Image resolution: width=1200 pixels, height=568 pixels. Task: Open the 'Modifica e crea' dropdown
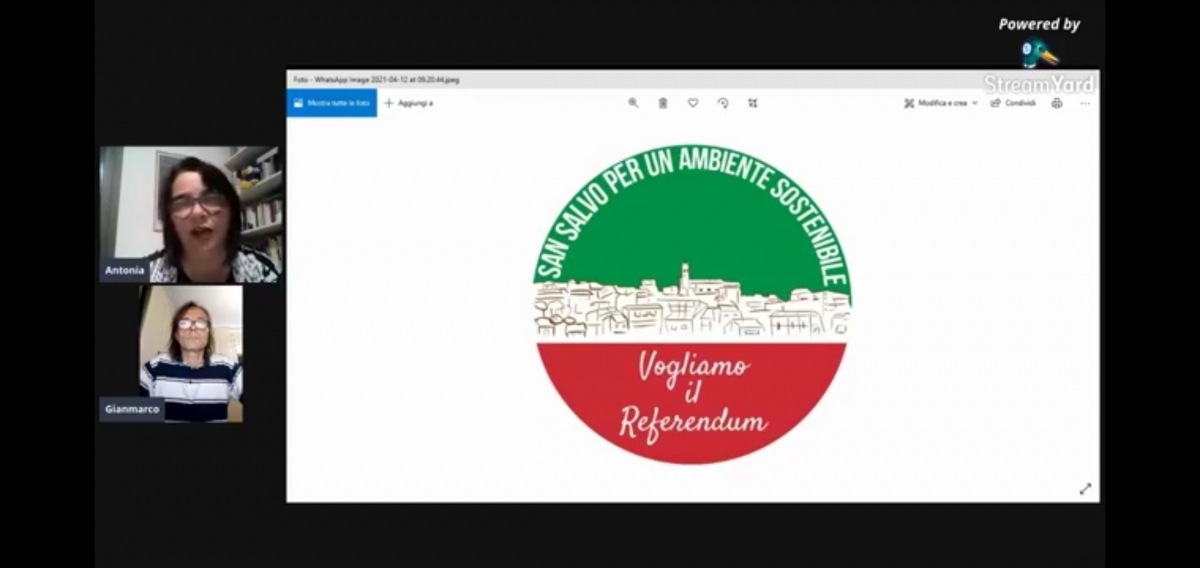[941, 103]
